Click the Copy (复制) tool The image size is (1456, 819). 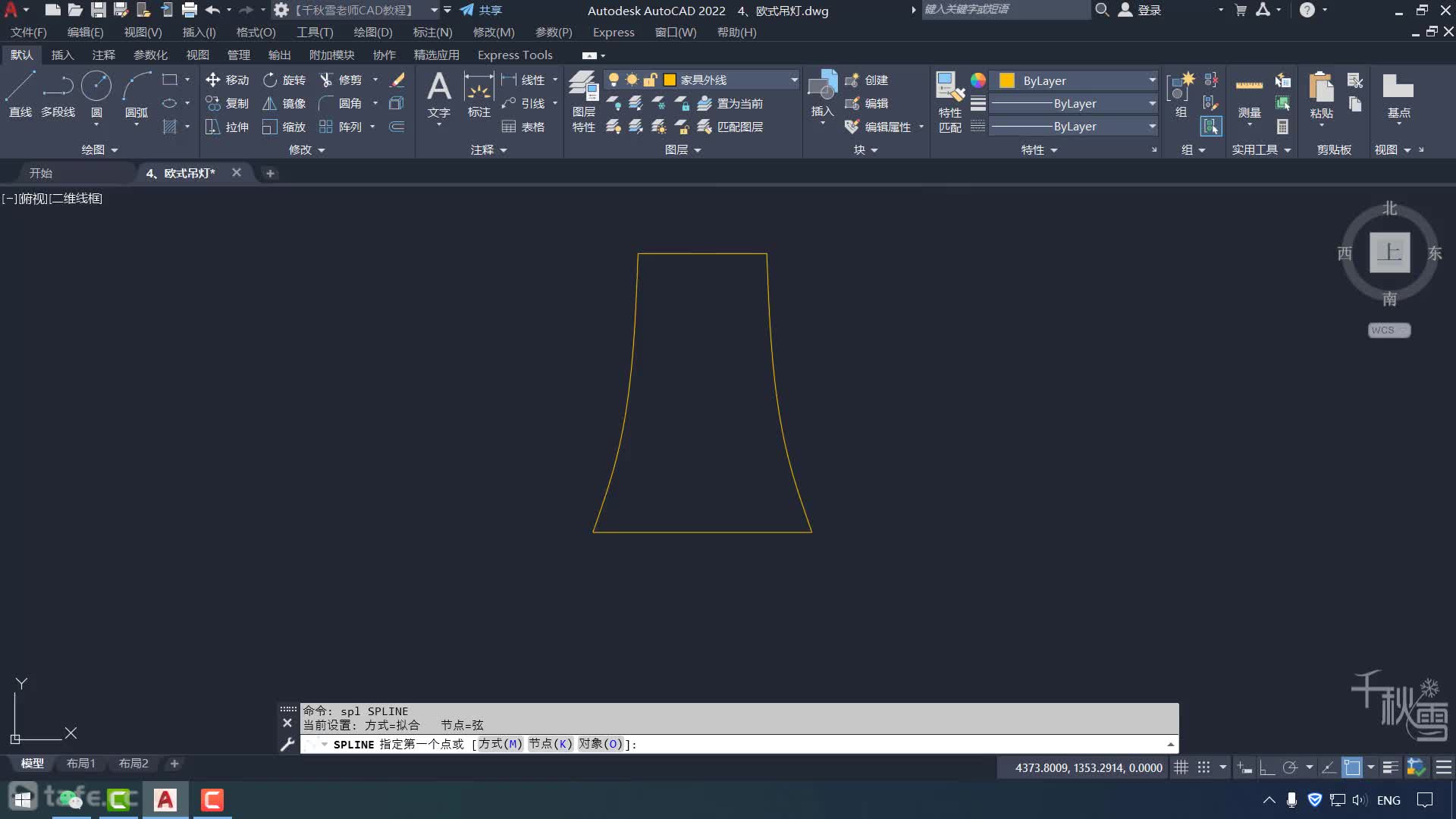[x=227, y=103]
